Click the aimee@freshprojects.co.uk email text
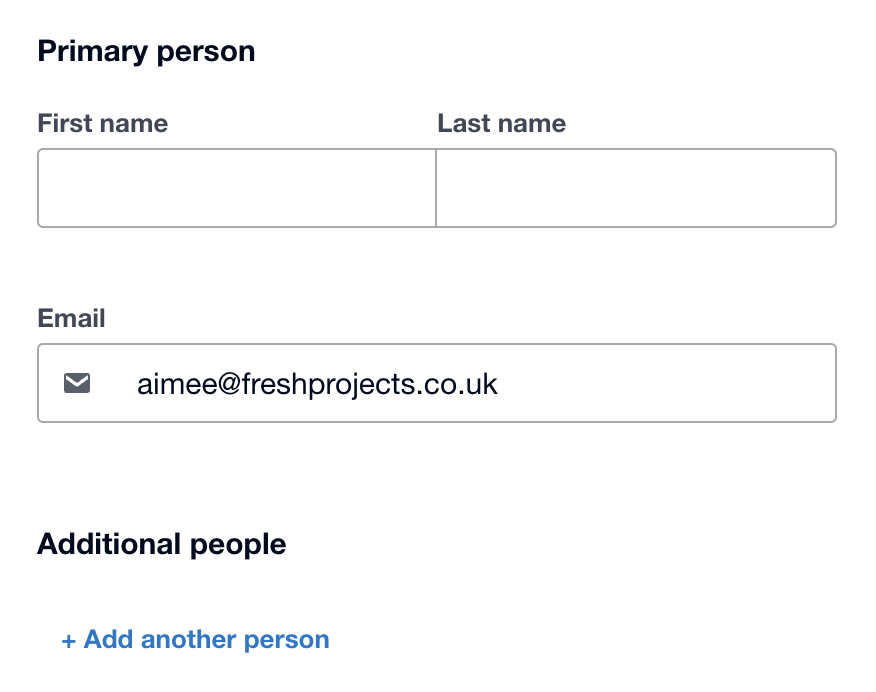 [x=317, y=384]
